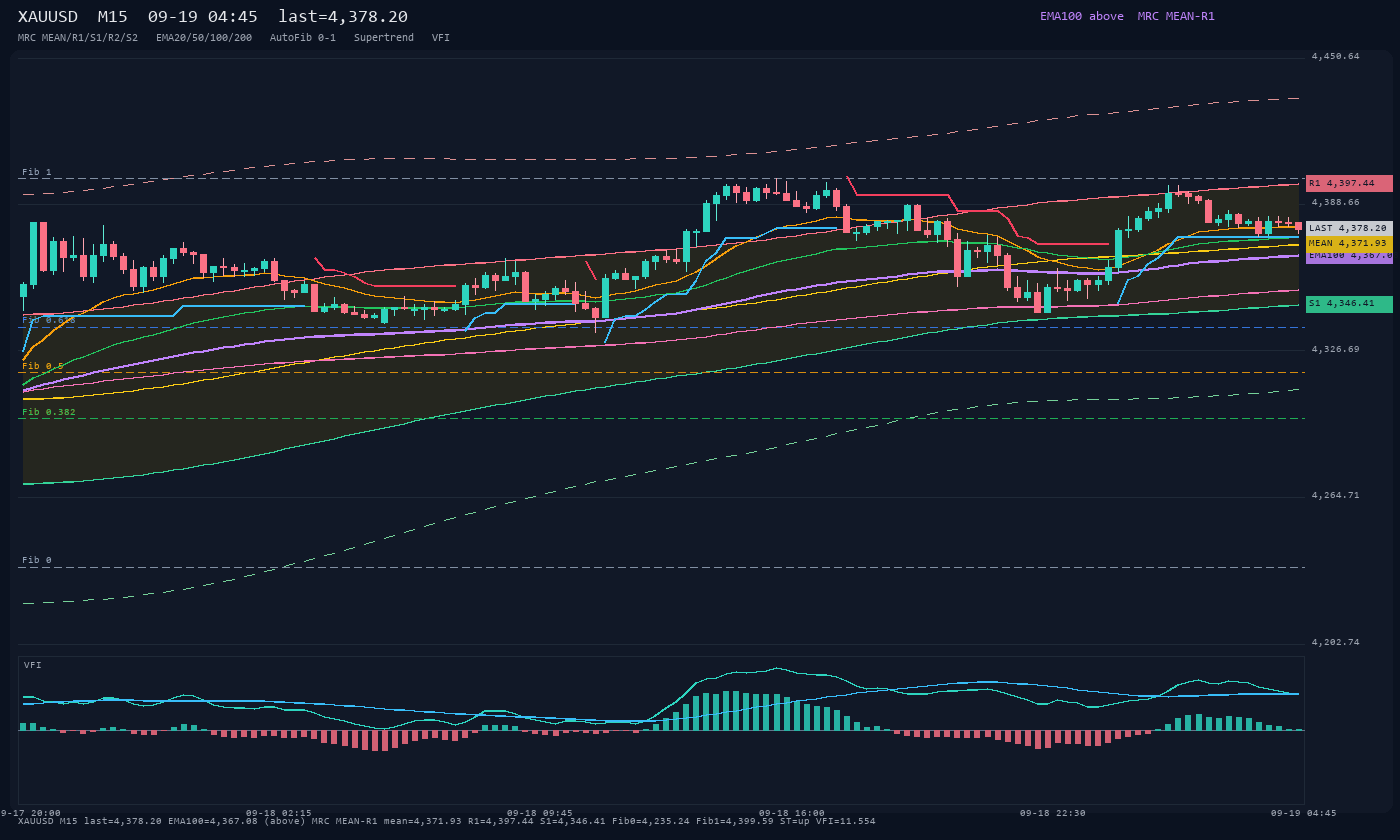Click Fib0=4,235.24 in the bottom status line

[651, 821]
